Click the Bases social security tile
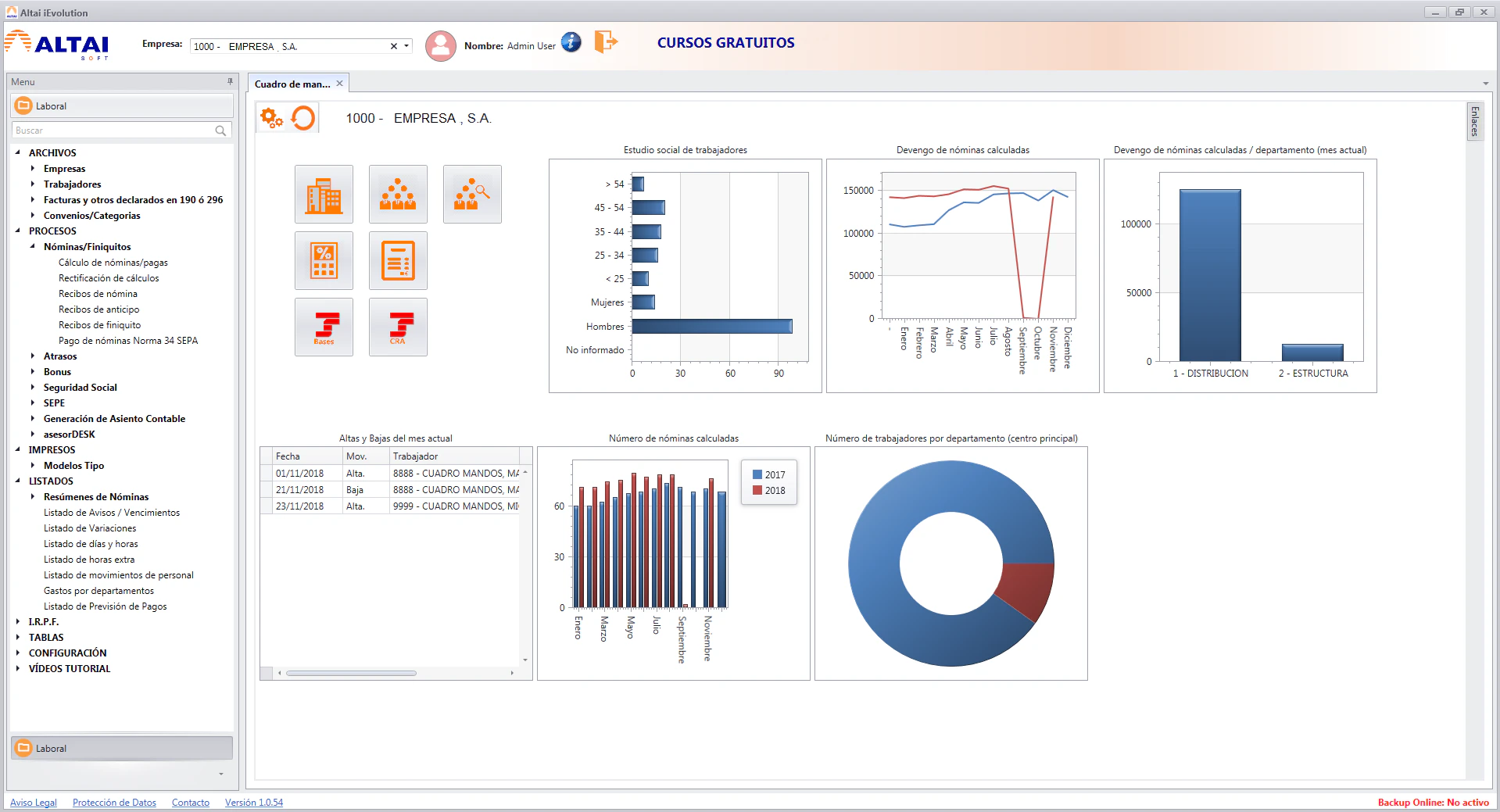The width and height of the screenshot is (1500, 812). (324, 327)
